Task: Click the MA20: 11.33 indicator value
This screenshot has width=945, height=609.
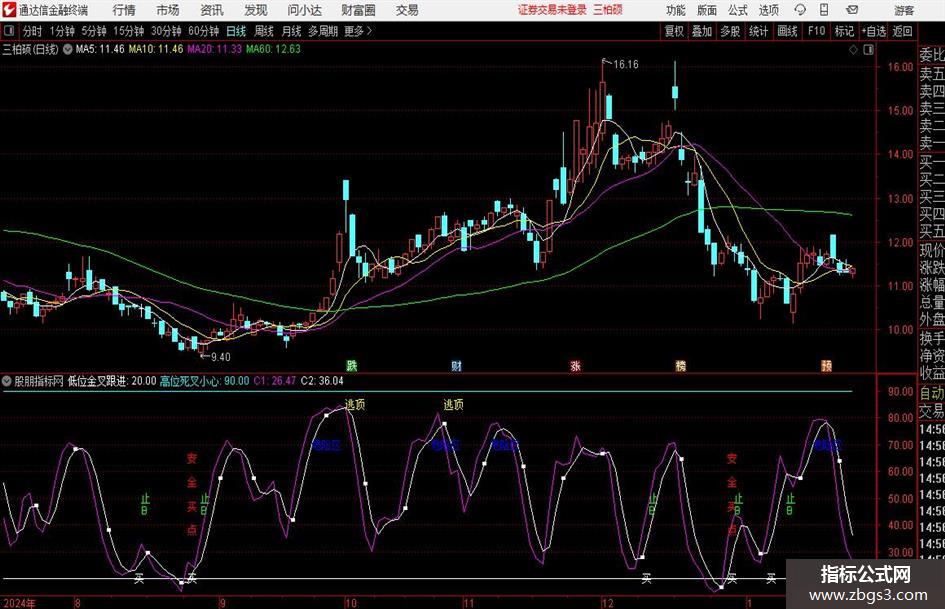Action: [x=215, y=49]
